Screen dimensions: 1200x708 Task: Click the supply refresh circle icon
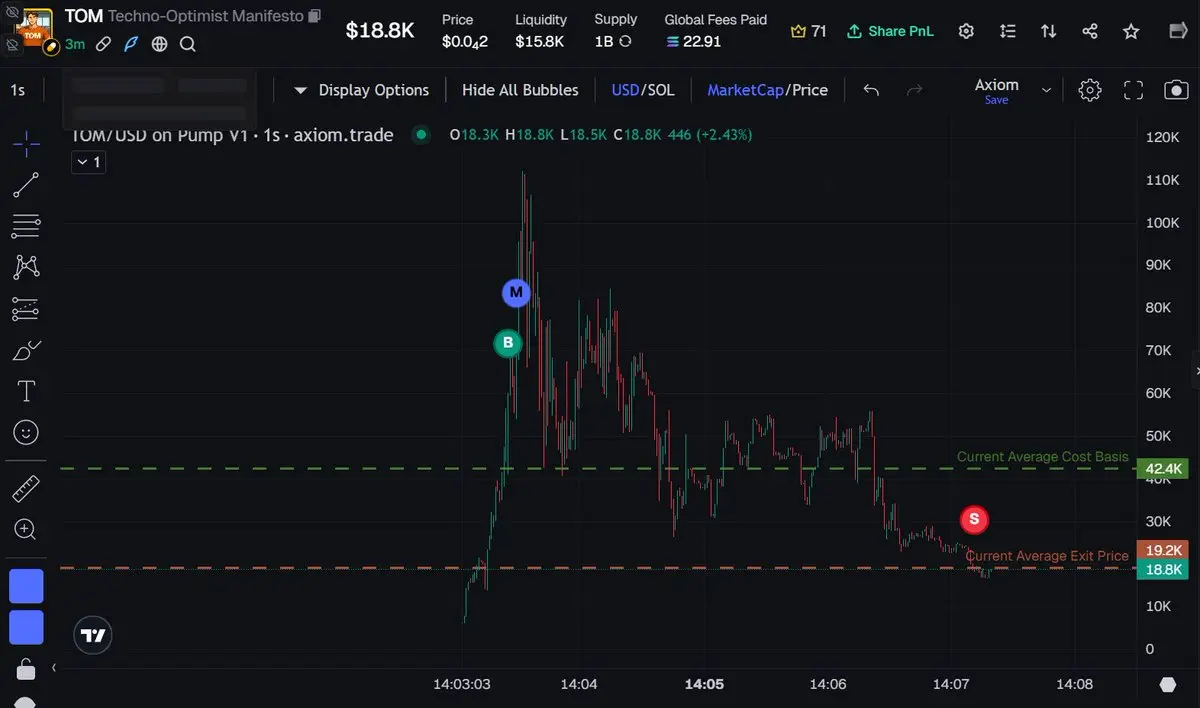pyautogui.click(x=626, y=42)
